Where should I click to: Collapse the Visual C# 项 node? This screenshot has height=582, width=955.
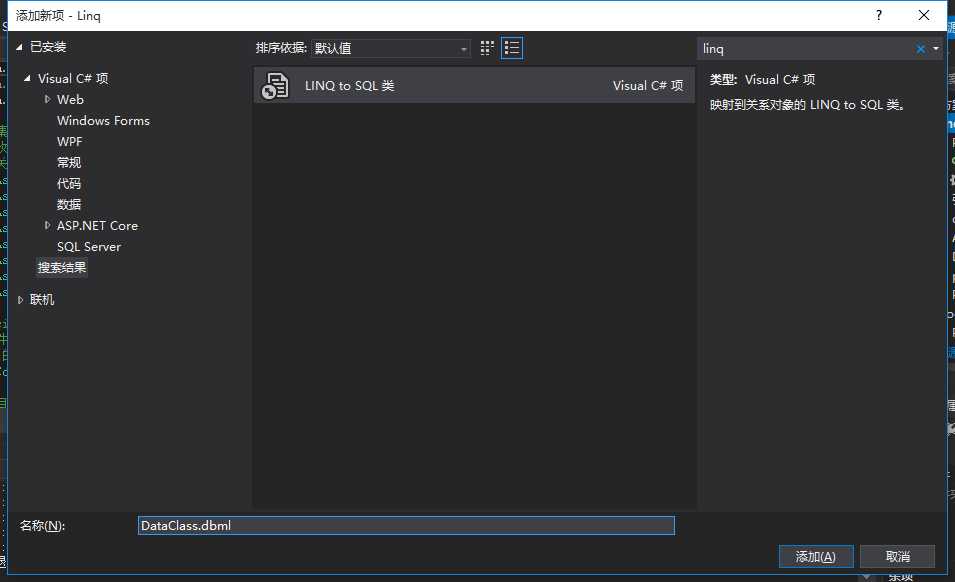click(x=27, y=79)
